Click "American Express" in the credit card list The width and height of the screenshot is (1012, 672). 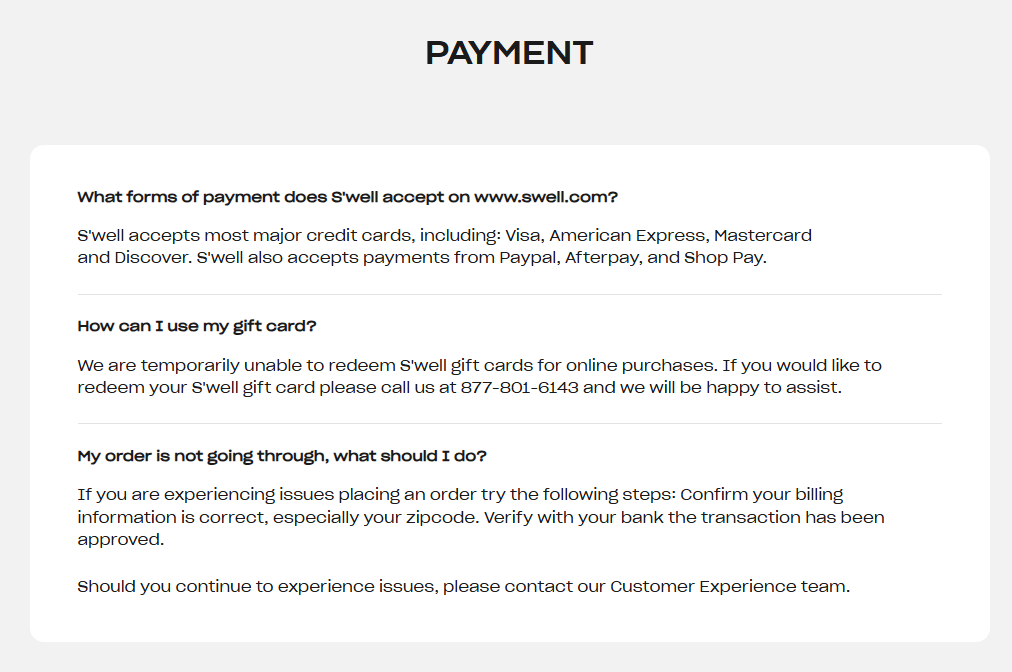coord(628,236)
